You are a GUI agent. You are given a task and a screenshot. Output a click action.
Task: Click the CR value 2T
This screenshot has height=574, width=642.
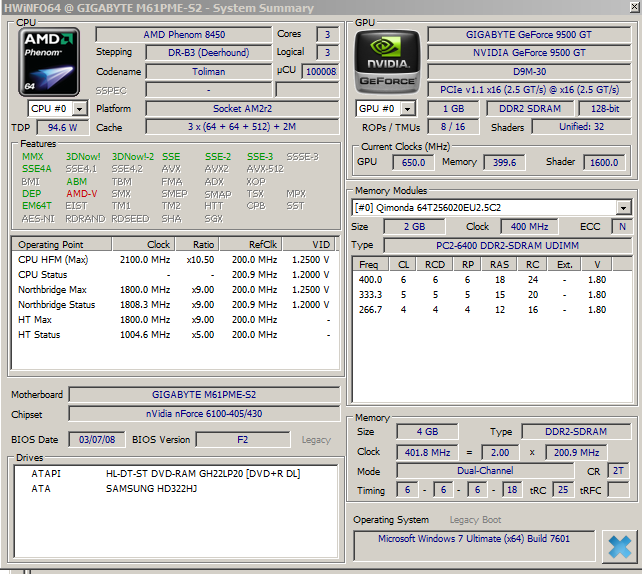[x=618, y=471]
